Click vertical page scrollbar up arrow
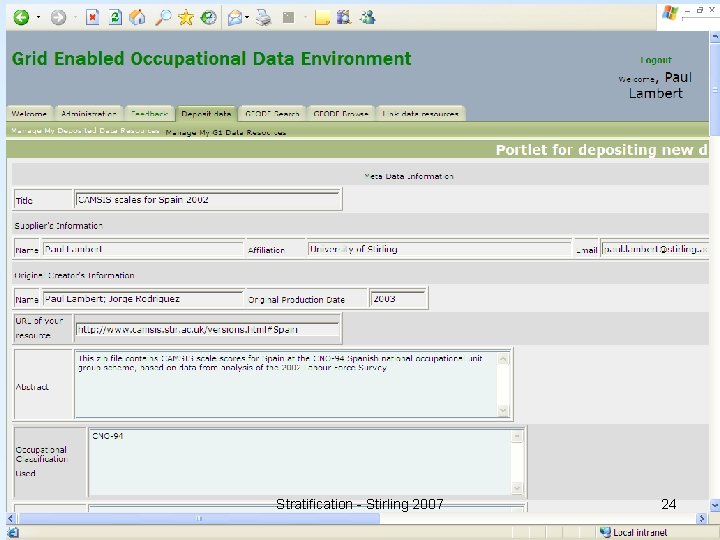 point(714,37)
